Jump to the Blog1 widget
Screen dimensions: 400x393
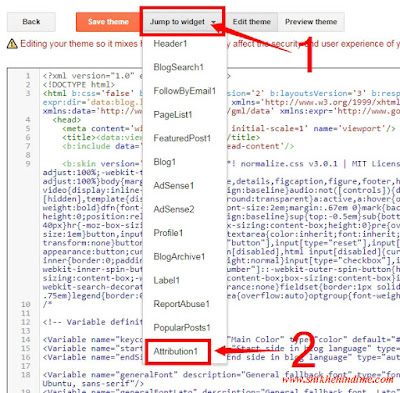pyautogui.click(x=164, y=162)
